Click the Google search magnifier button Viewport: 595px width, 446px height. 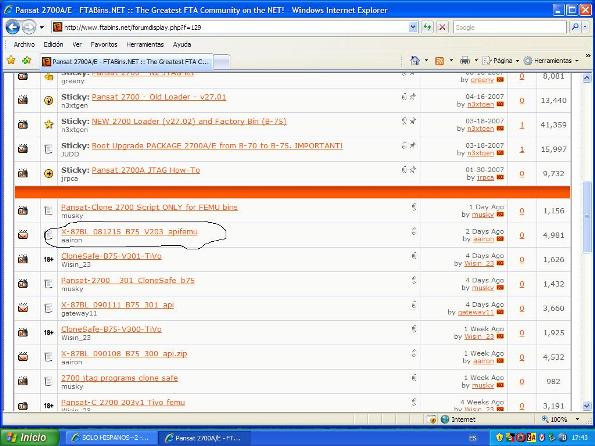(575, 27)
